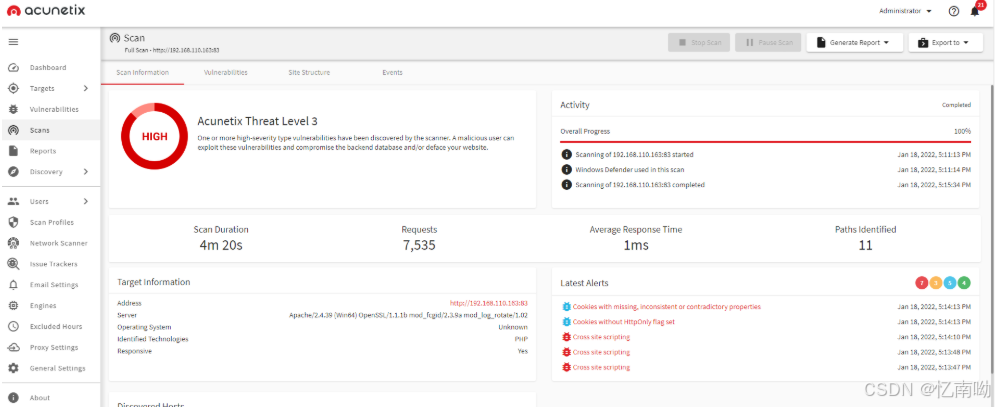Open the Generate Report dropdown arrow
995x407 pixels.
[x=885, y=43]
